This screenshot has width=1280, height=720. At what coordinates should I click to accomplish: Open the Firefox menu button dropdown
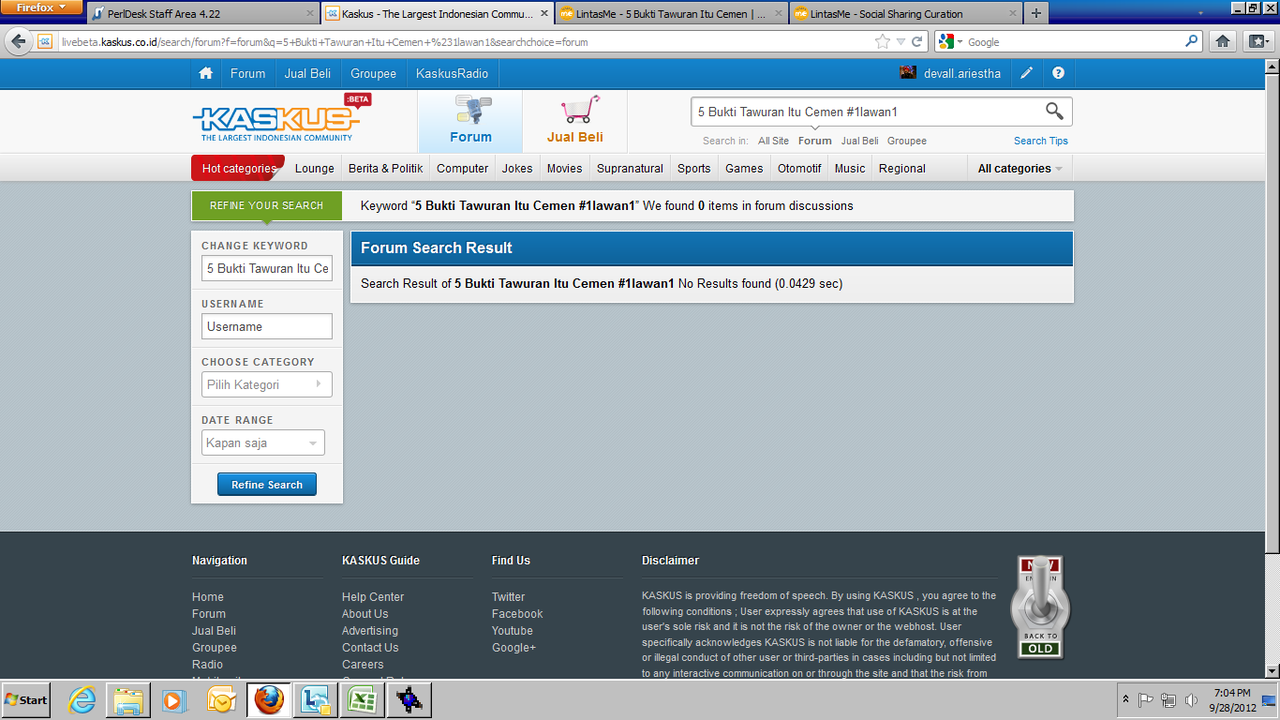tap(41, 8)
